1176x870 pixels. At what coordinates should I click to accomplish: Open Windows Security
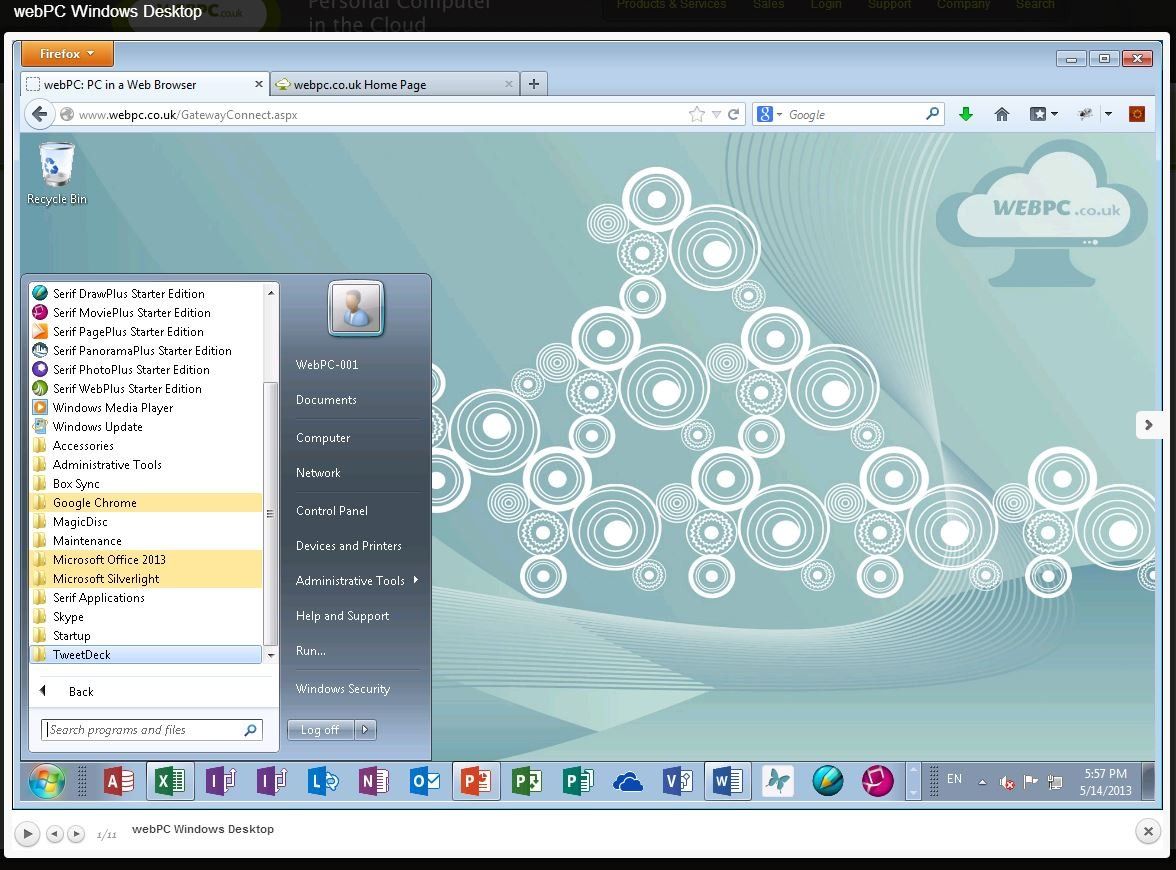click(x=343, y=688)
